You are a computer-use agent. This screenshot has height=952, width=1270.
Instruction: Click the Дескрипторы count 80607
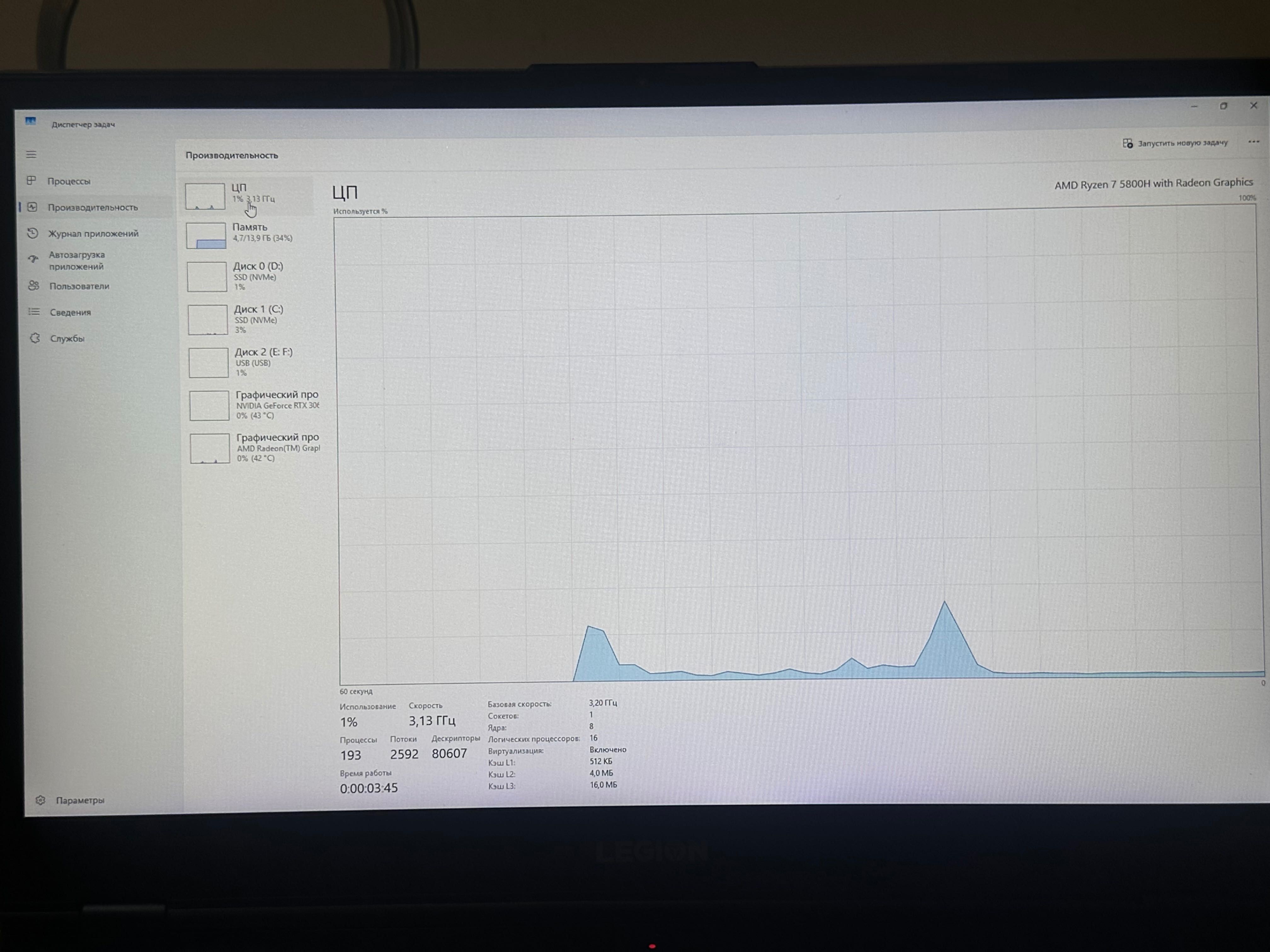(x=449, y=753)
